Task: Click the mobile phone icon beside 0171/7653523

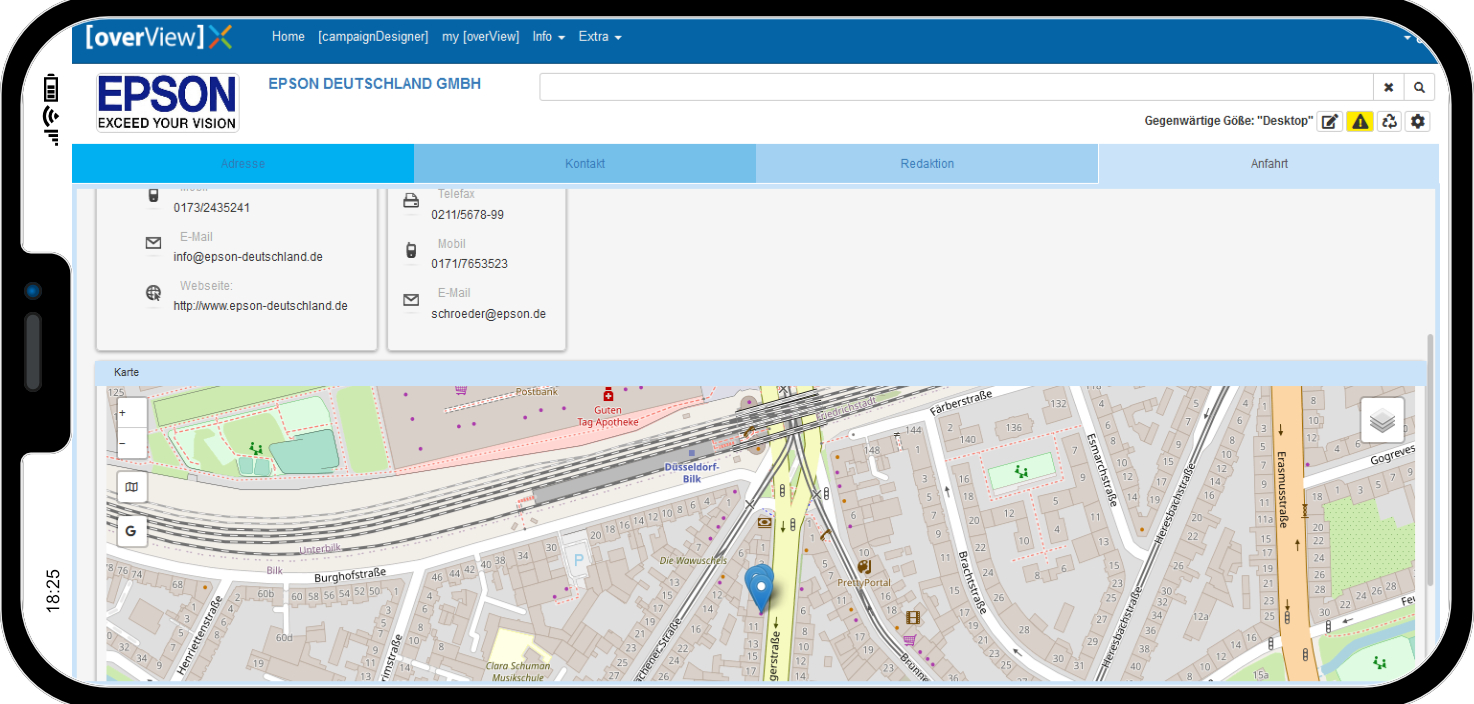Action: pyautogui.click(x=411, y=251)
